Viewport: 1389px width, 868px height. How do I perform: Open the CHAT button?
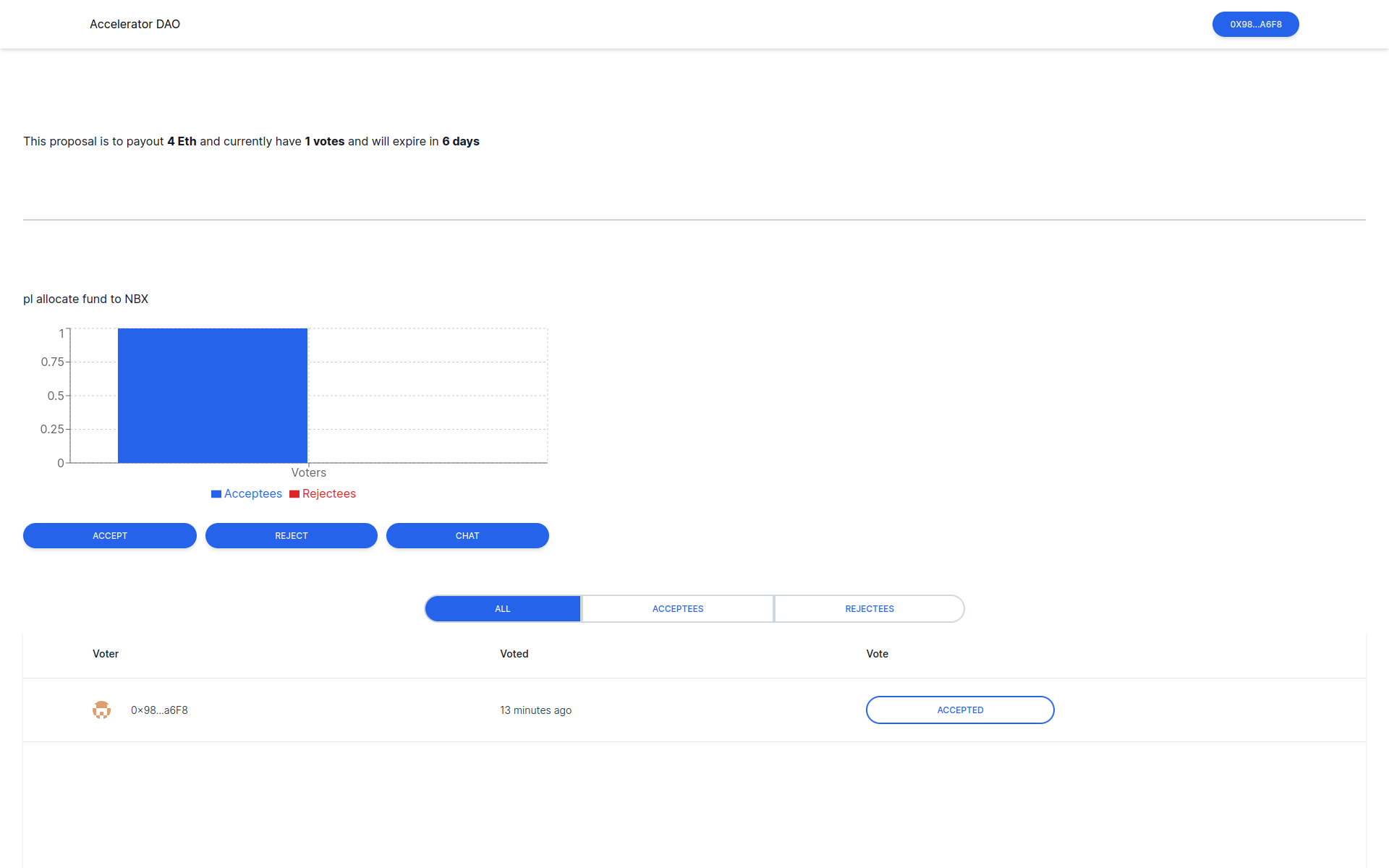(467, 536)
